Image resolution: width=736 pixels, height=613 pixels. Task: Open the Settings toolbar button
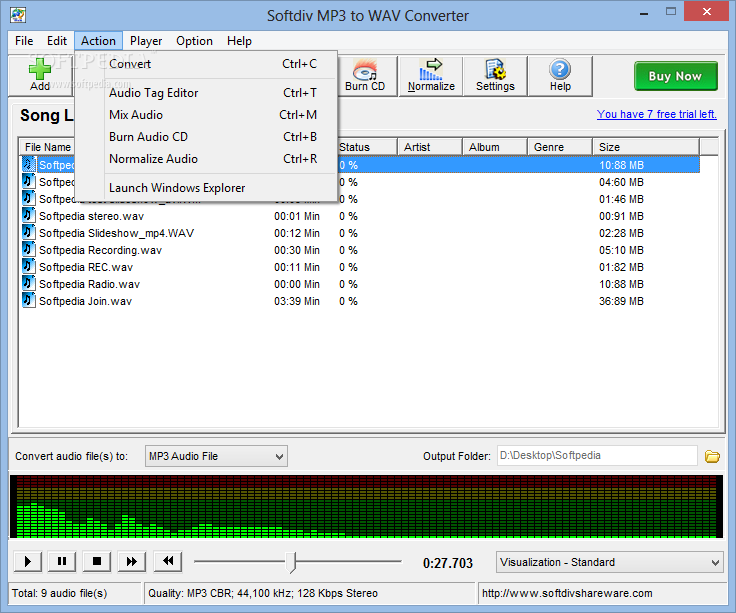[495, 76]
